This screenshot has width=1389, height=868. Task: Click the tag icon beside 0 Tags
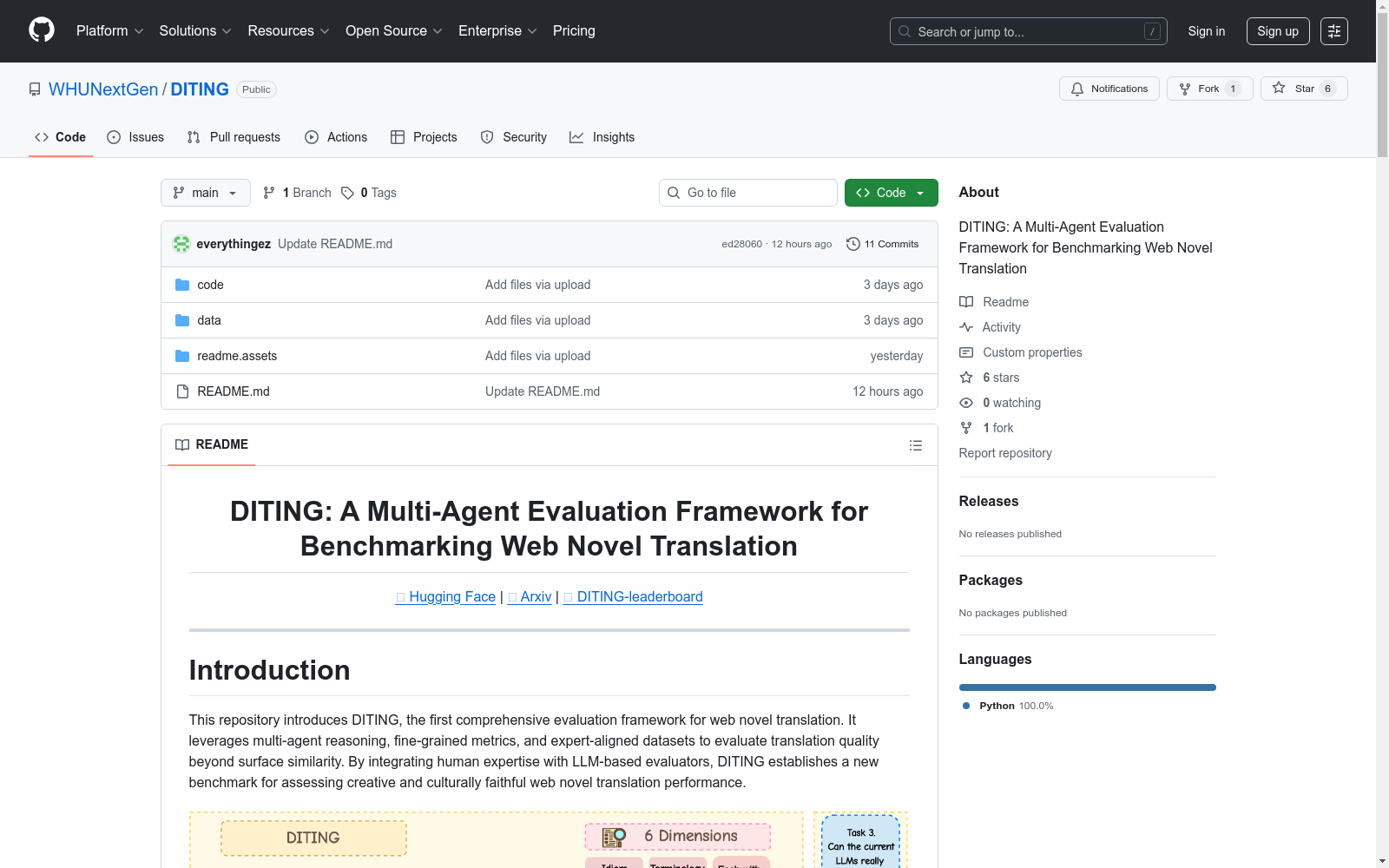coord(347,193)
